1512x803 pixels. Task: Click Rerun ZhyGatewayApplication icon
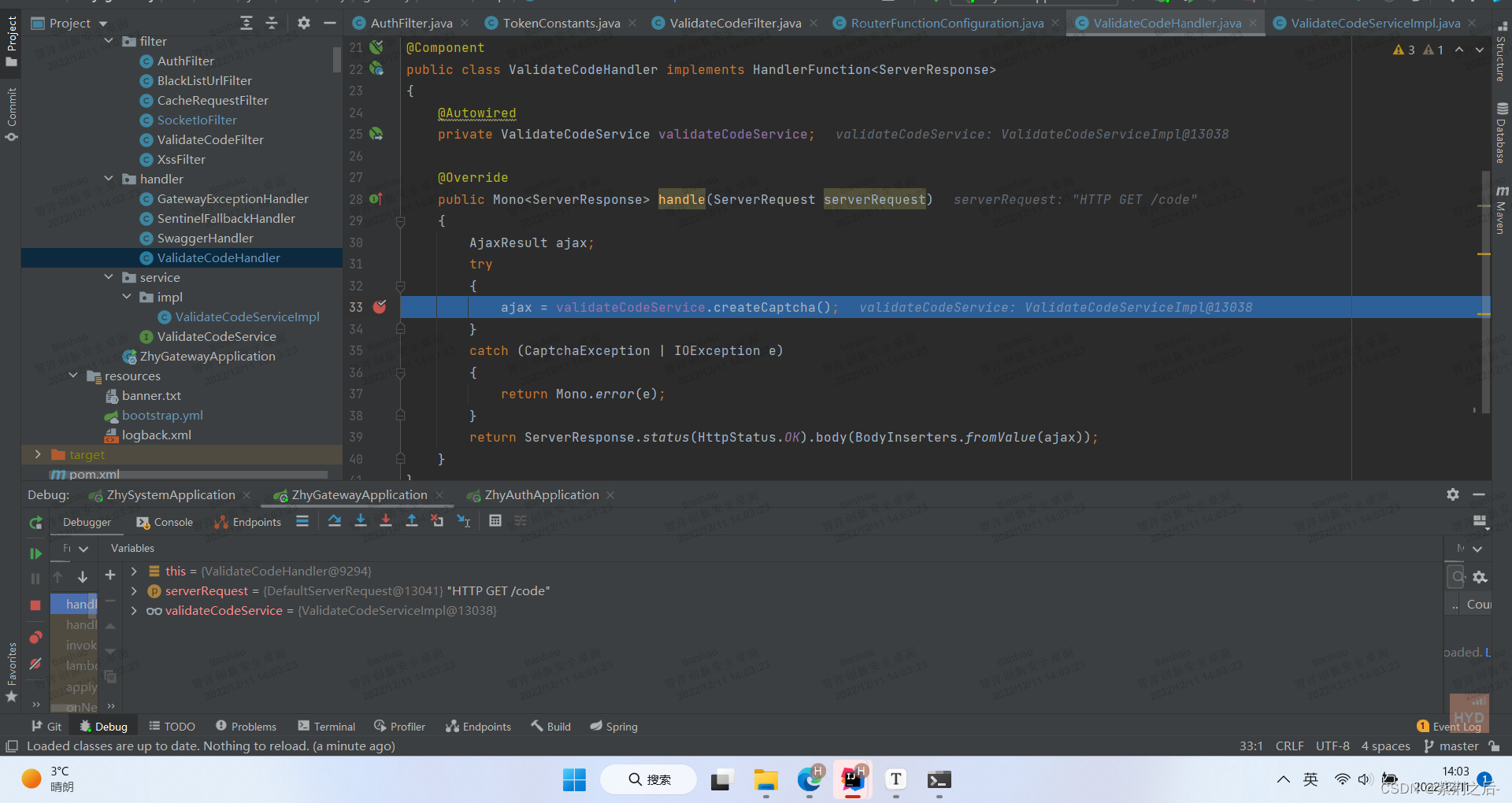(35, 522)
